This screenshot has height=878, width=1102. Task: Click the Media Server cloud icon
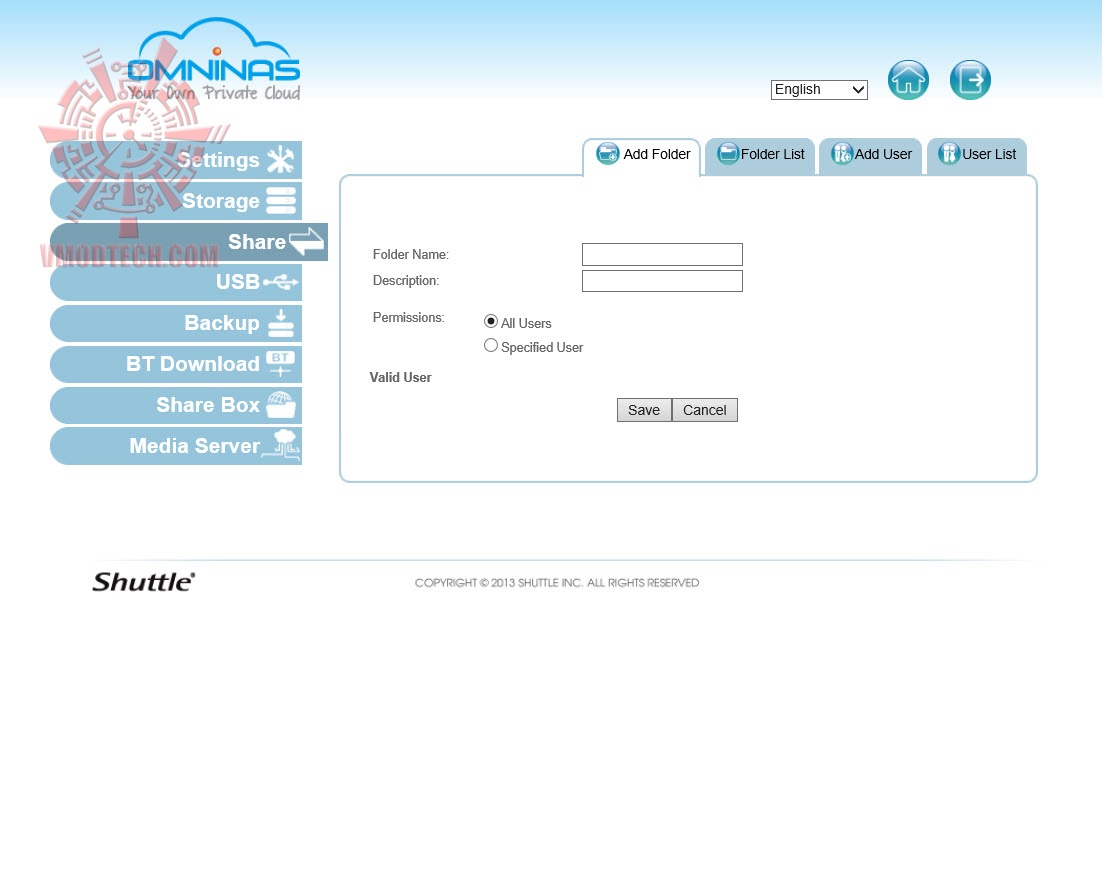coord(282,445)
